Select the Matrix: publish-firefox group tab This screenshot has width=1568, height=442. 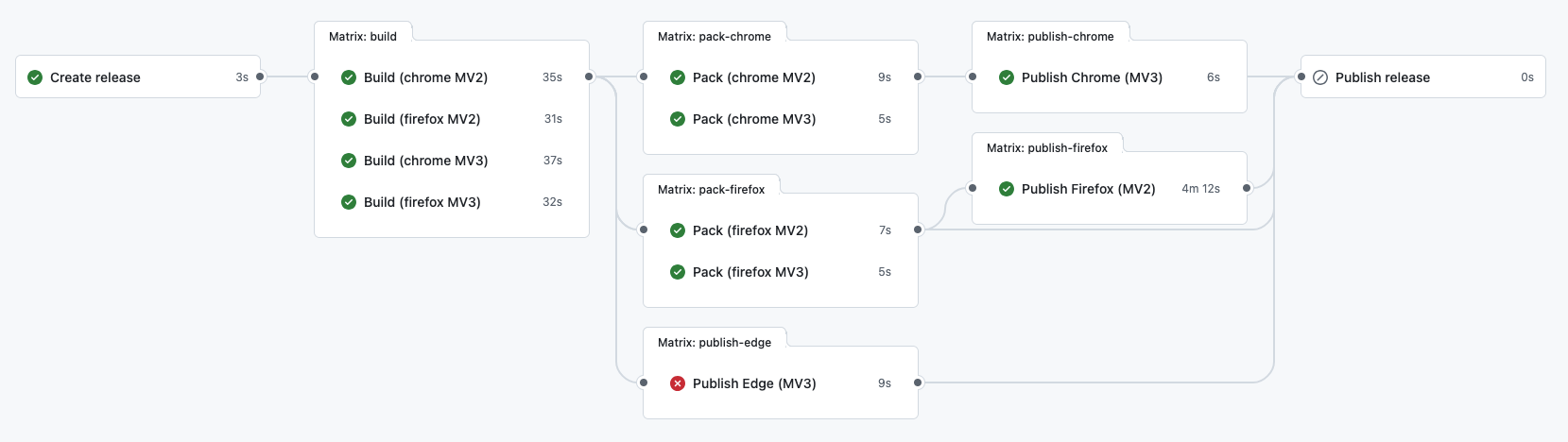pyautogui.click(x=1047, y=147)
